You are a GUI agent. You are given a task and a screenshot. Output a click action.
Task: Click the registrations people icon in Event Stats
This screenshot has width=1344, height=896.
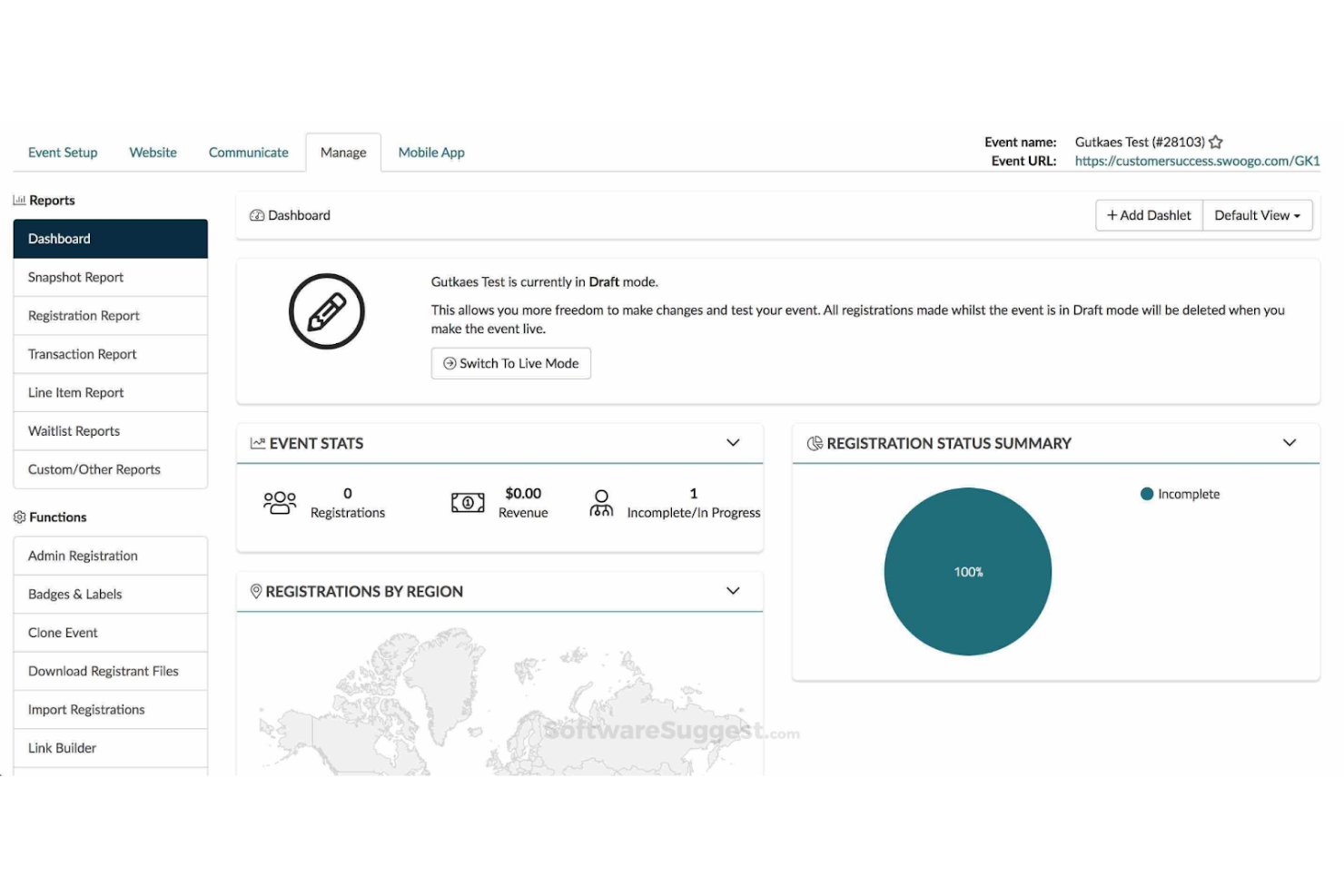pos(280,503)
